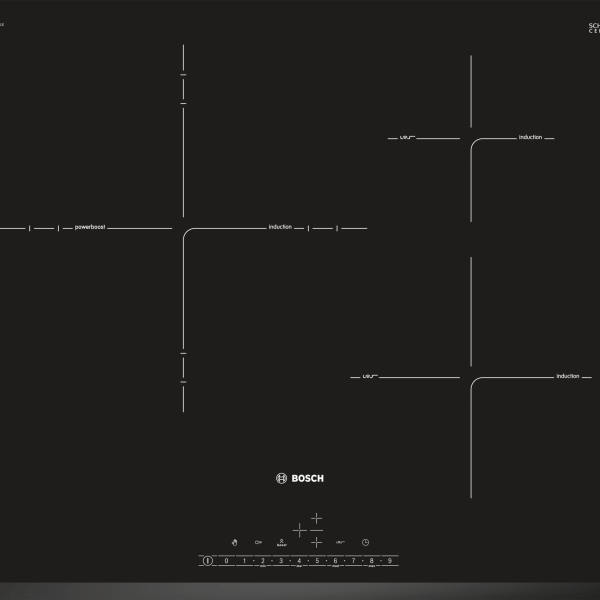Set power level 1 on the slider
This screenshot has height=600, width=600.
pyautogui.click(x=245, y=561)
